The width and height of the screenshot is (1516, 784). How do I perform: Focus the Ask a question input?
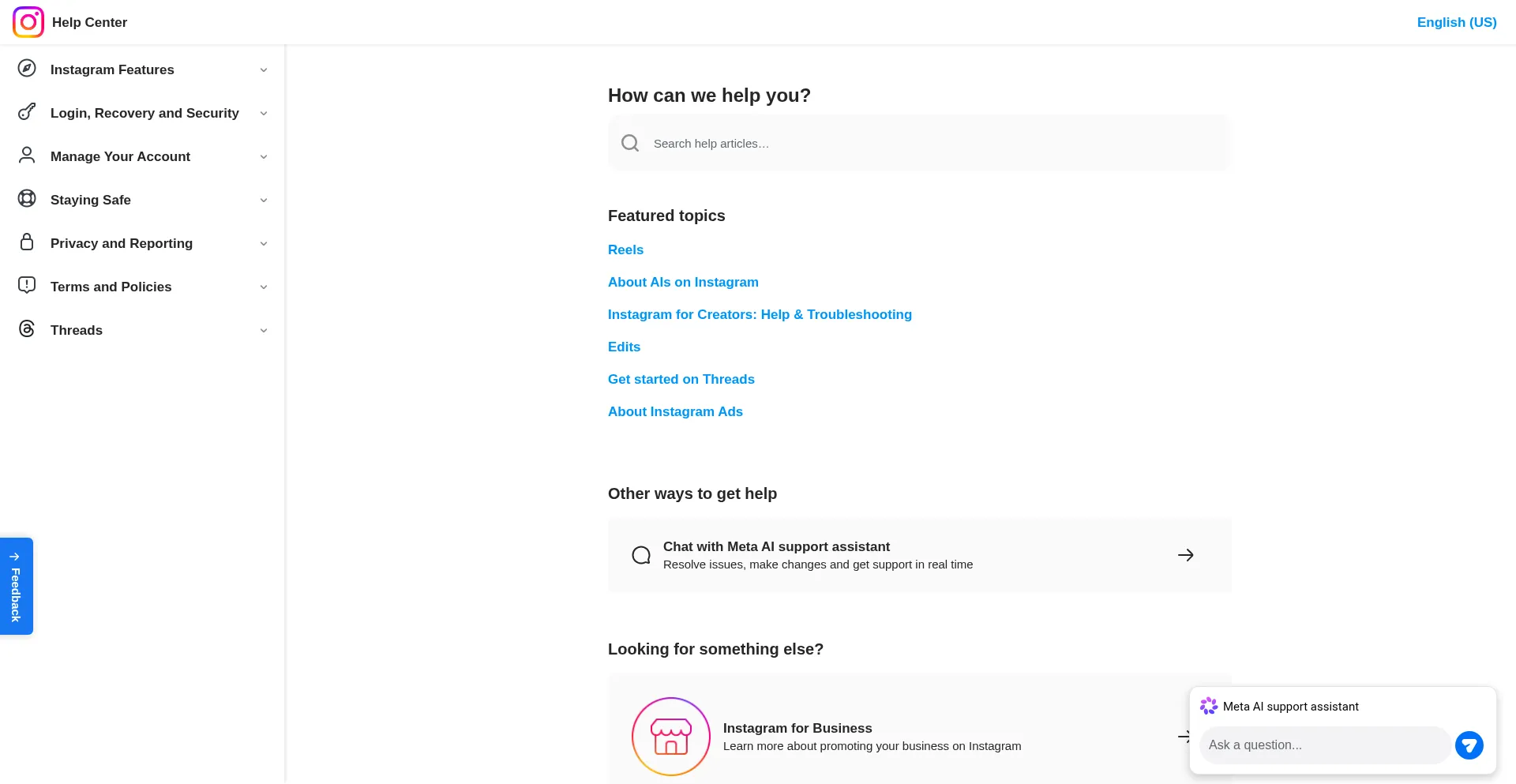pyautogui.click(x=1324, y=745)
